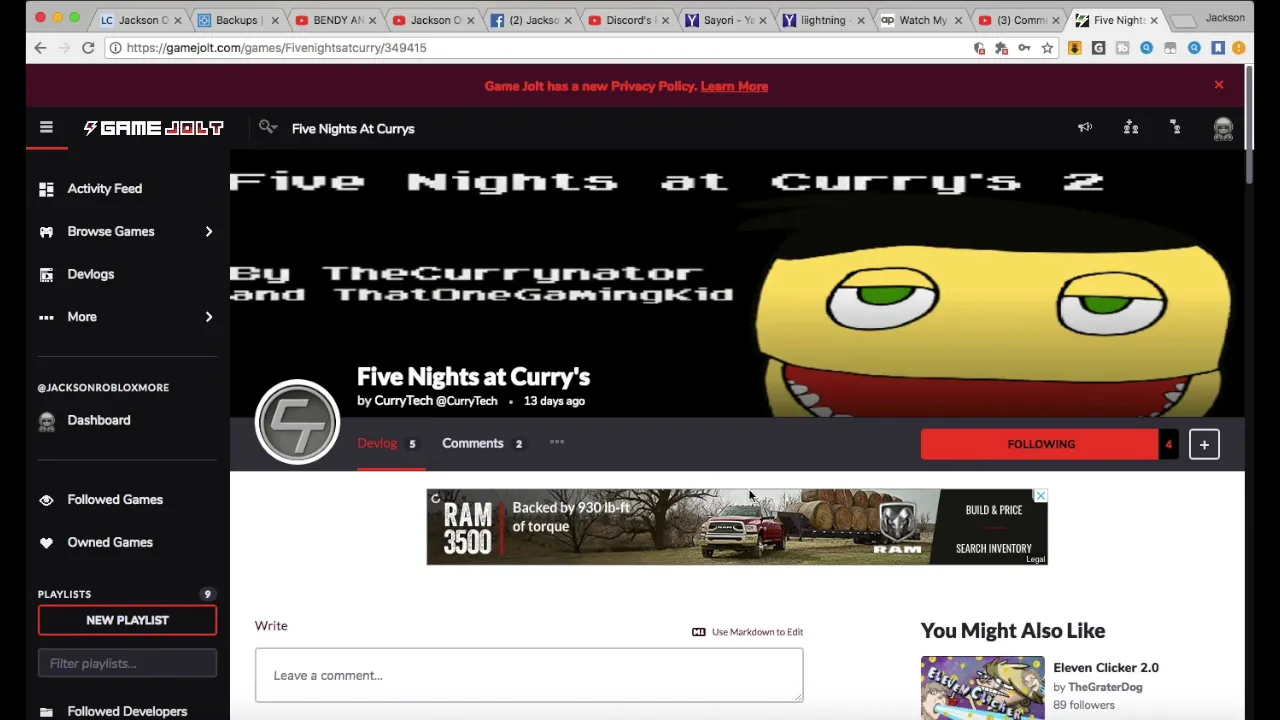Image resolution: width=1280 pixels, height=720 pixels.
Task: Open Dashboard in the sidebar
Action: click(98, 420)
